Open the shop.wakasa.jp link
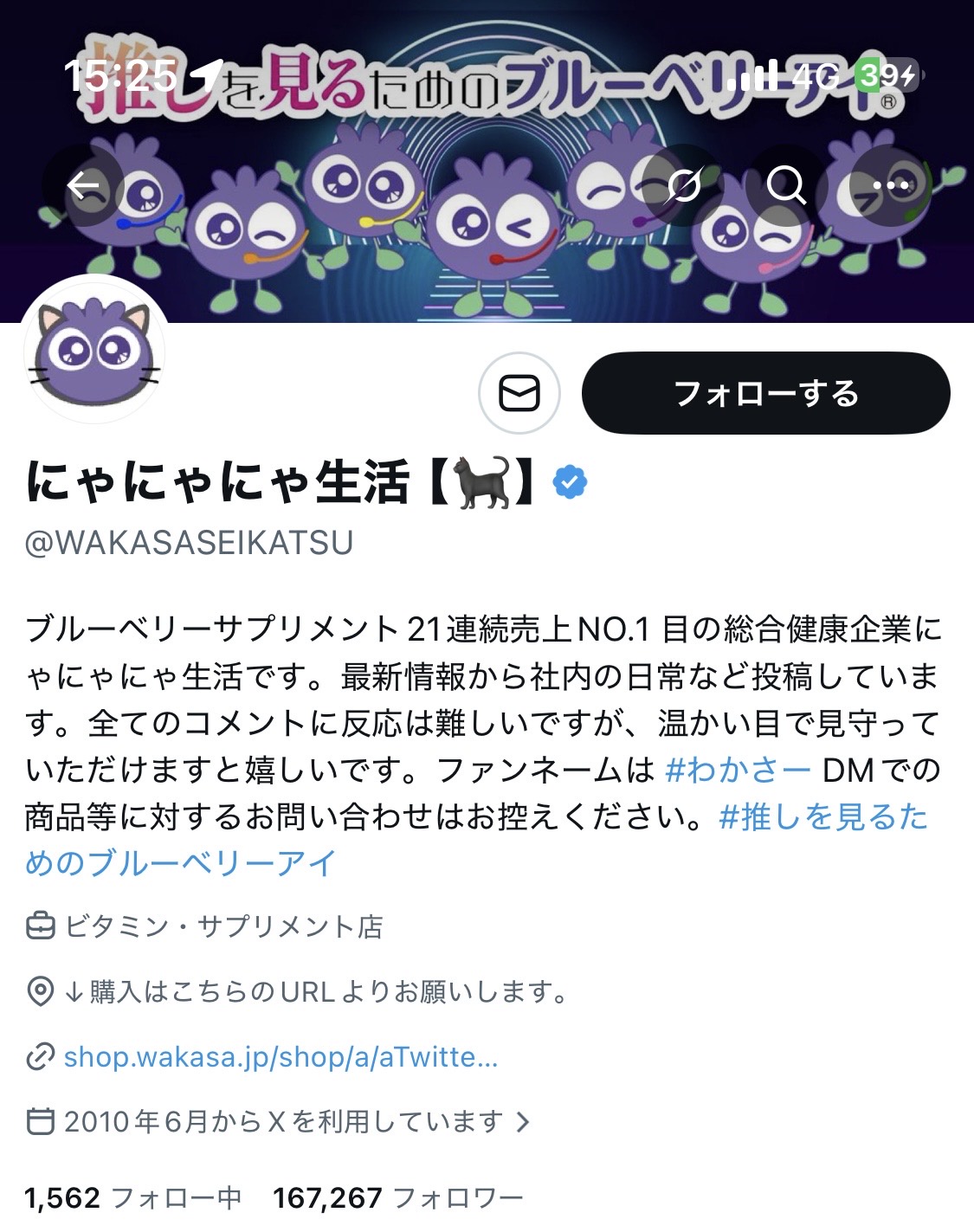Image resolution: width=974 pixels, height=1232 pixels. point(281,1057)
